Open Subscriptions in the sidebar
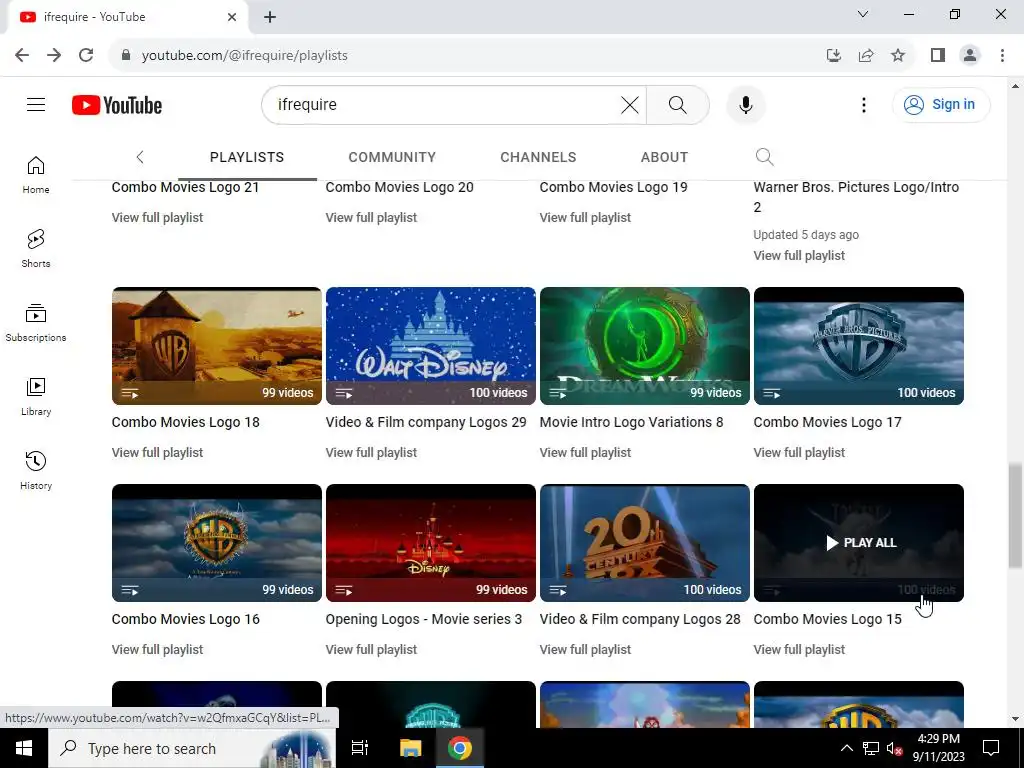 click(x=36, y=323)
